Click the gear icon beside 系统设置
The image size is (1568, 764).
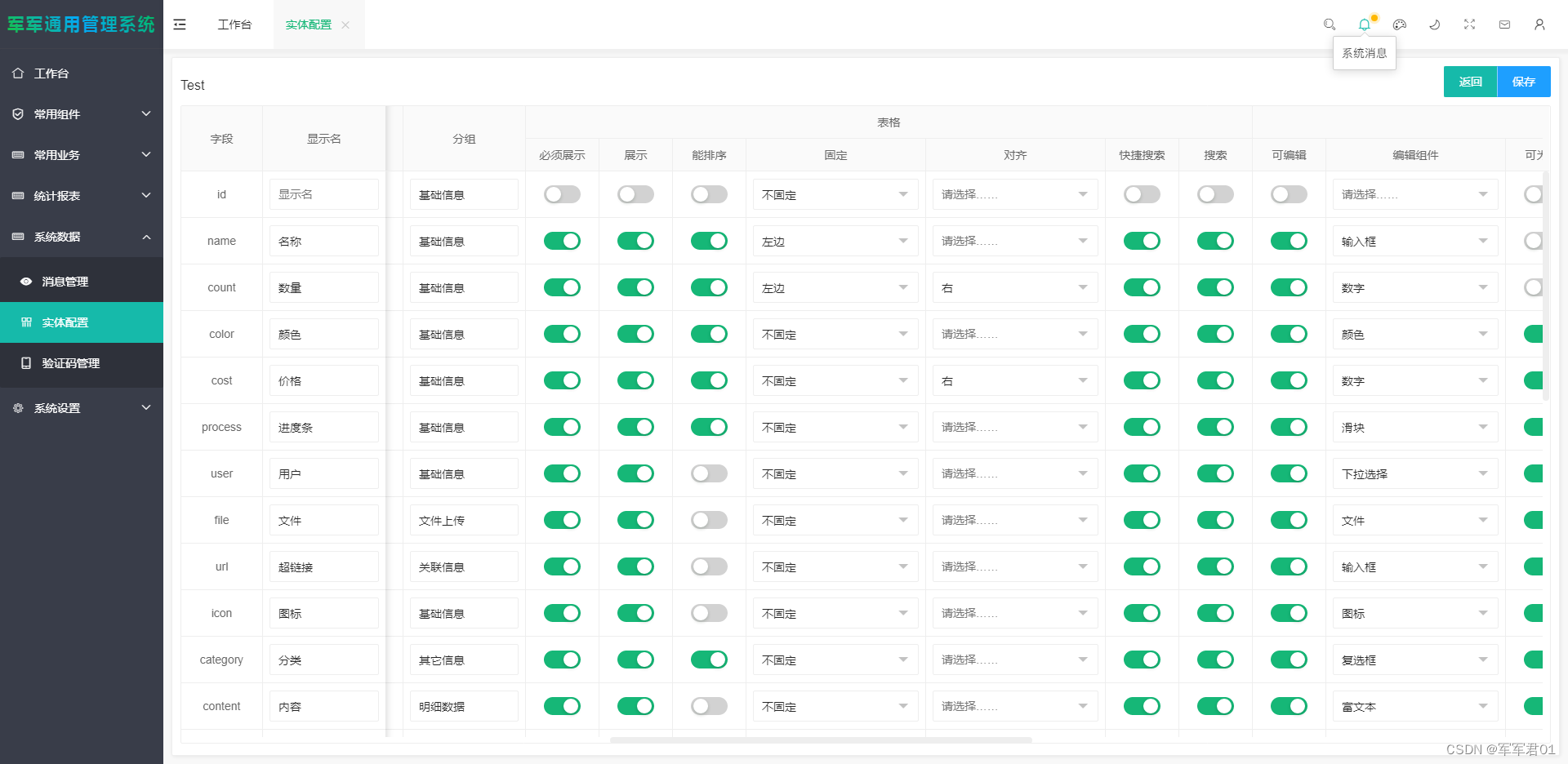[18, 408]
